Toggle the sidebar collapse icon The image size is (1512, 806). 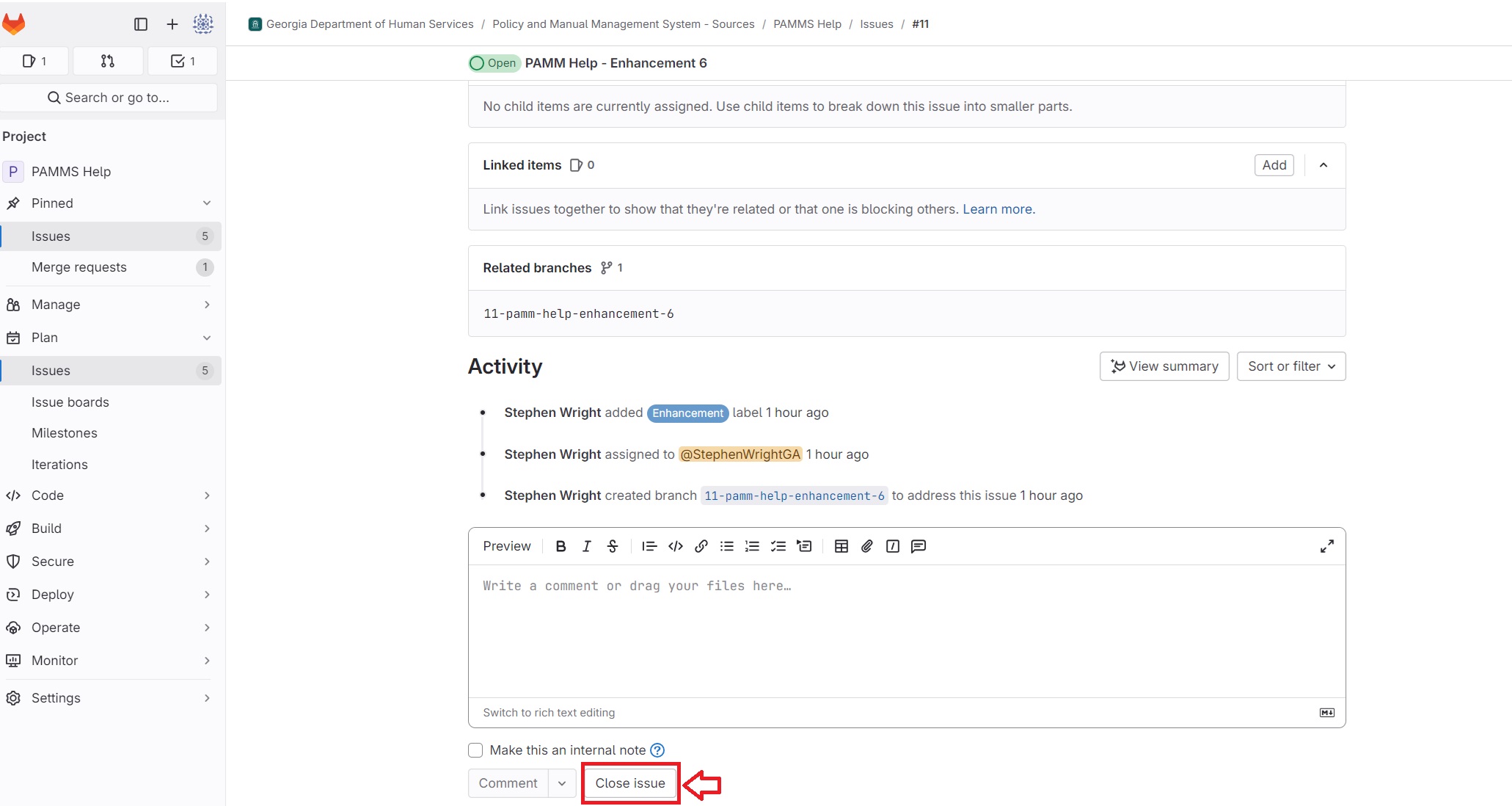[141, 24]
